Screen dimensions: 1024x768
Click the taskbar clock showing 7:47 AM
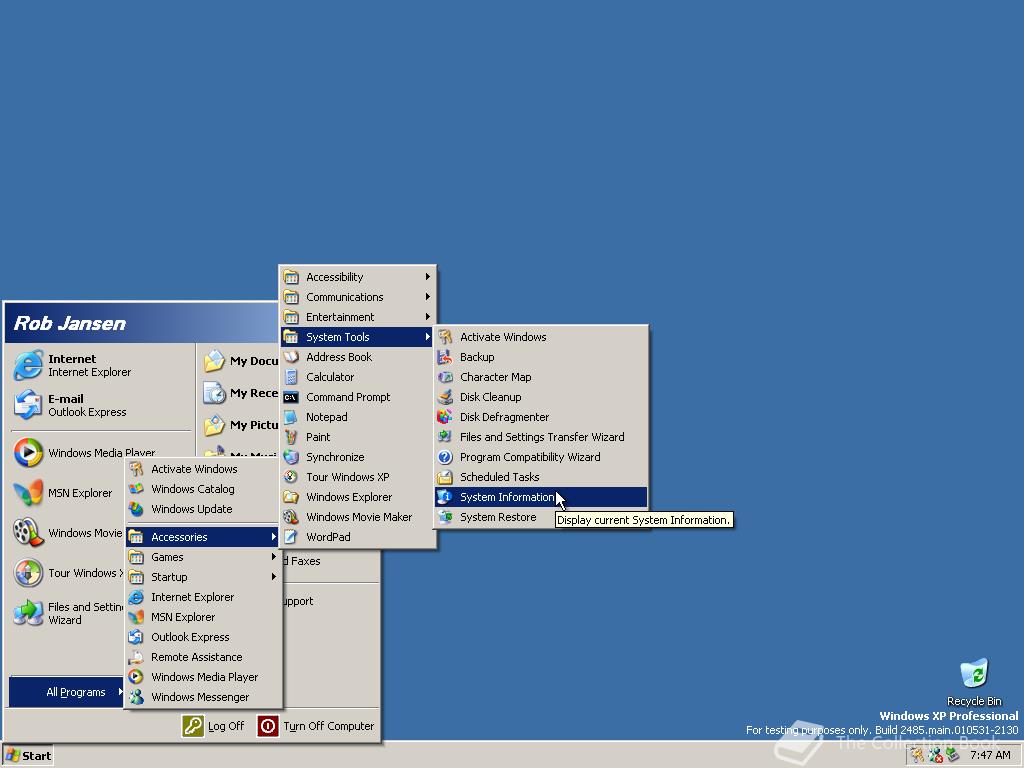990,756
